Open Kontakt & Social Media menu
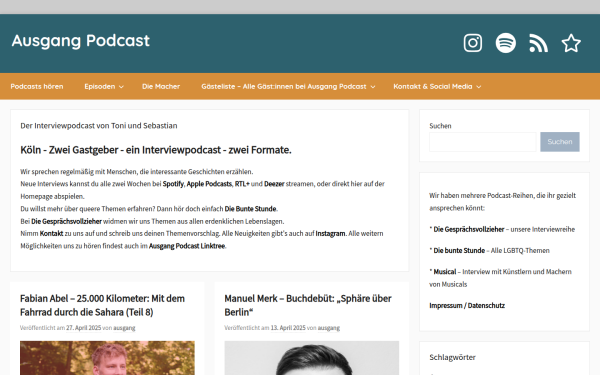The height and width of the screenshot is (375, 600). [433, 86]
